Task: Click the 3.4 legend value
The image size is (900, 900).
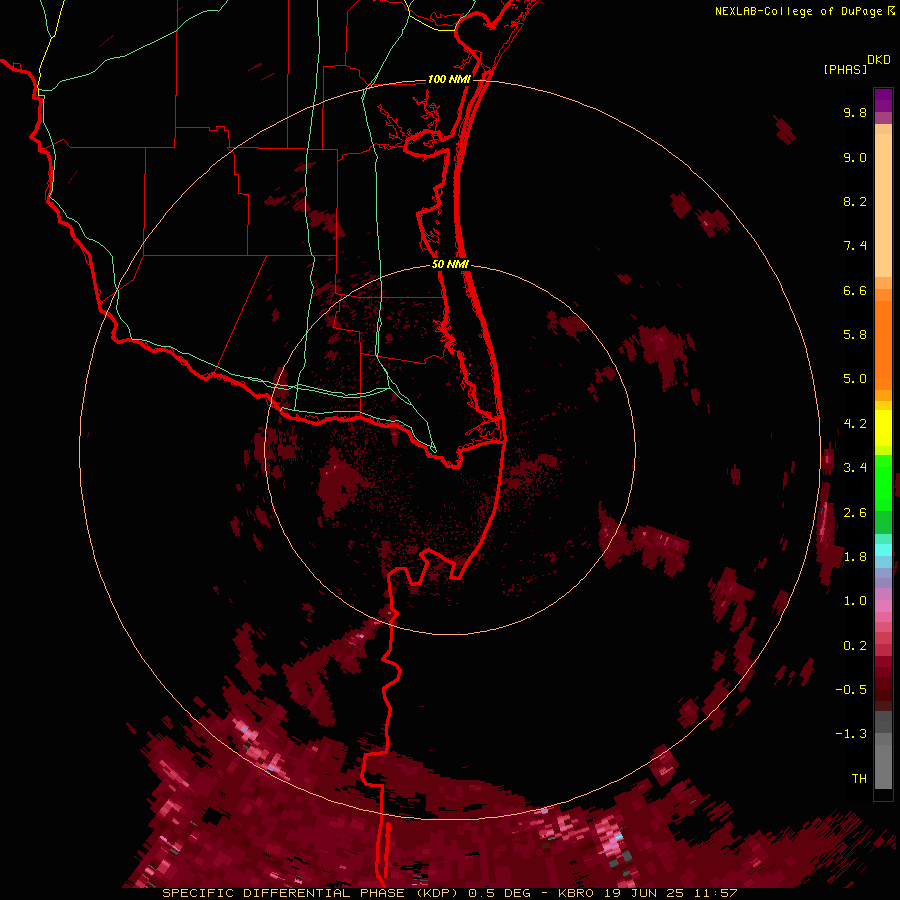Action: [x=855, y=468]
